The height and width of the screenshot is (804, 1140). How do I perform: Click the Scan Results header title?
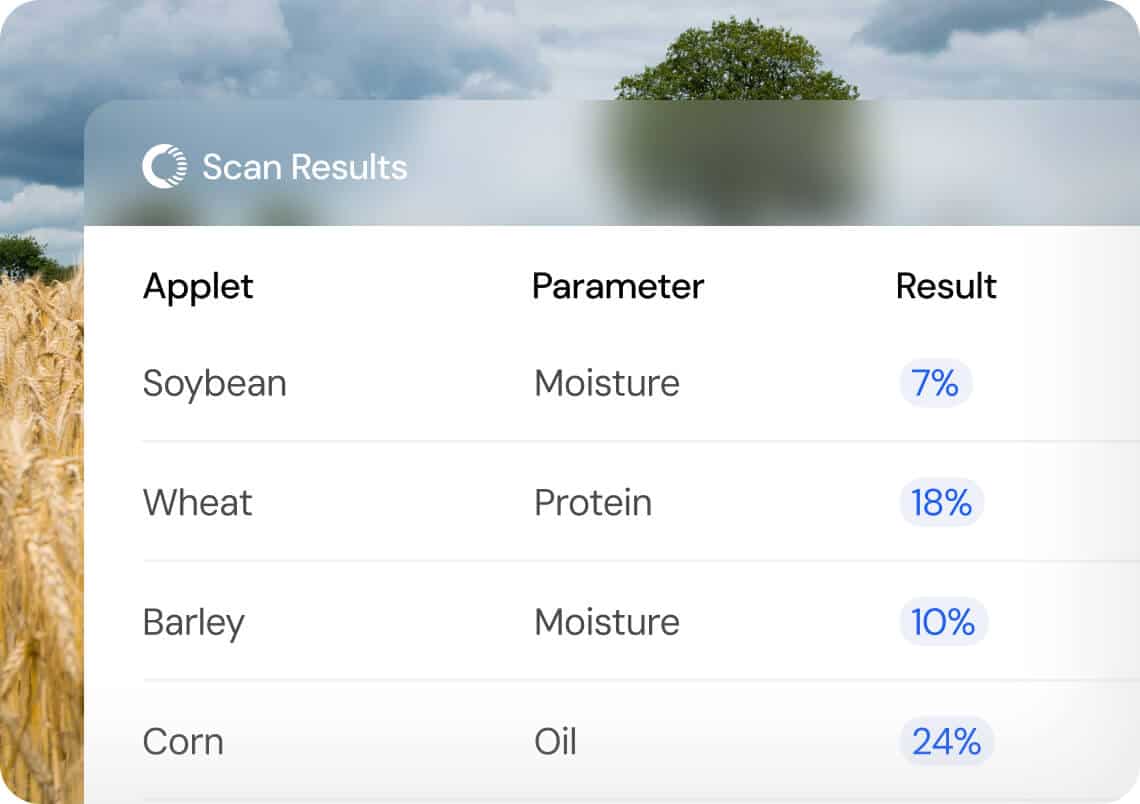click(305, 167)
